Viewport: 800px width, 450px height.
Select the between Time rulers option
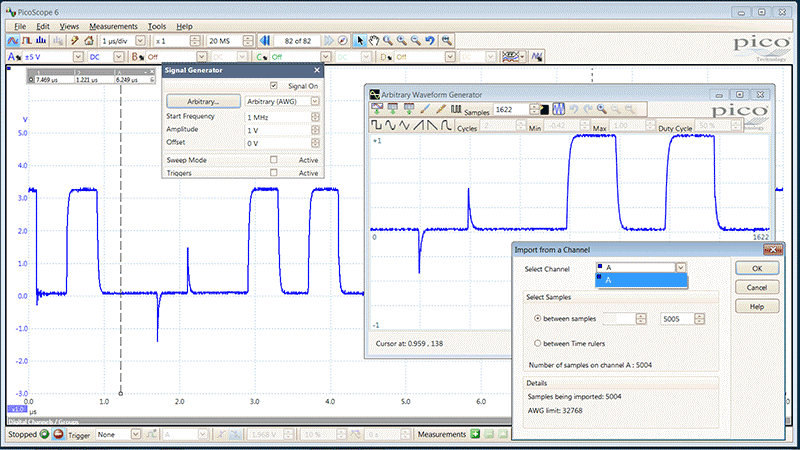539,343
